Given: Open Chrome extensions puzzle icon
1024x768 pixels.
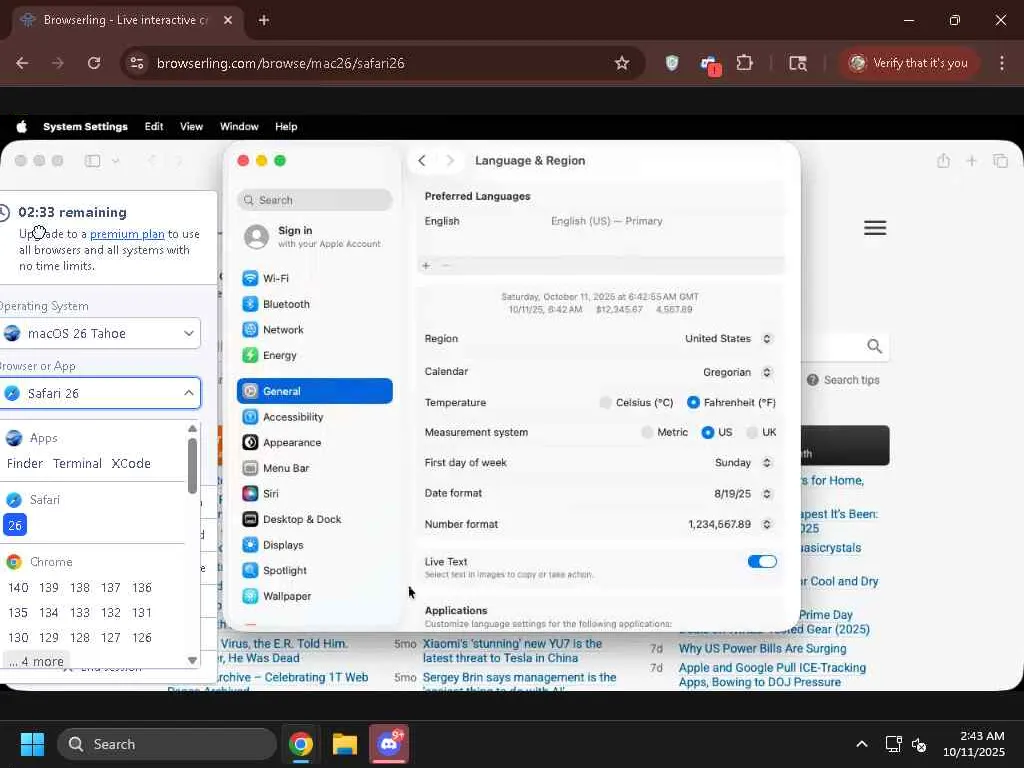Looking at the screenshot, I should coord(744,63).
